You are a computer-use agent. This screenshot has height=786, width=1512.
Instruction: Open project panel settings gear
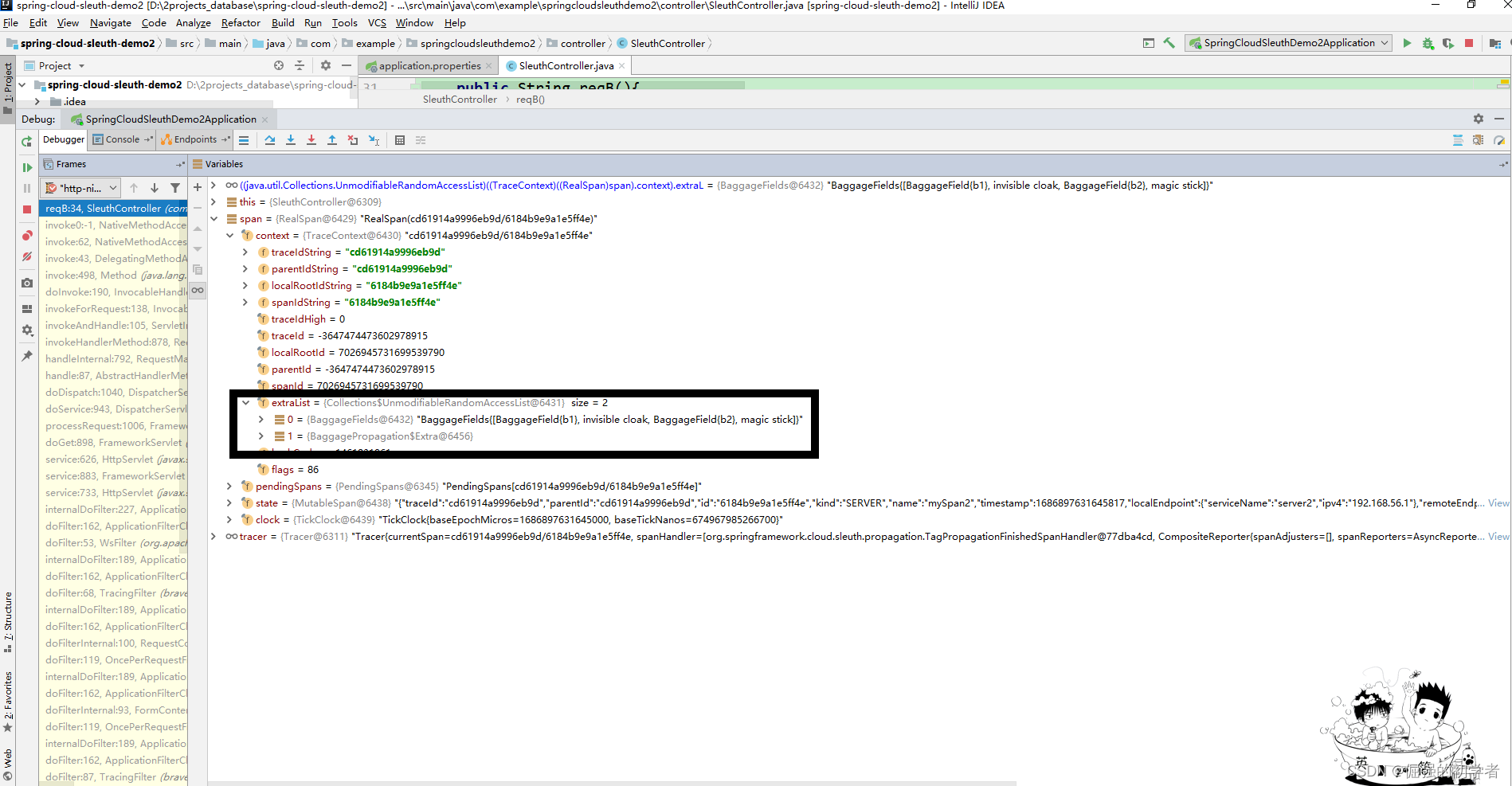click(326, 65)
